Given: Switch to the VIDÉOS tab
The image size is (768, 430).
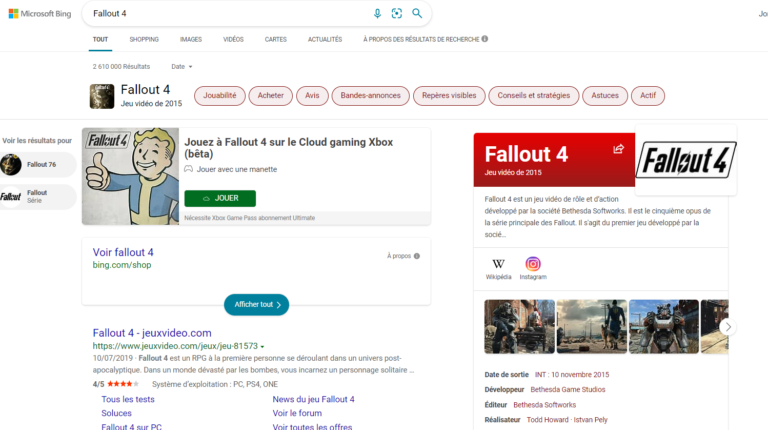Looking at the screenshot, I should click(x=233, y=39).
